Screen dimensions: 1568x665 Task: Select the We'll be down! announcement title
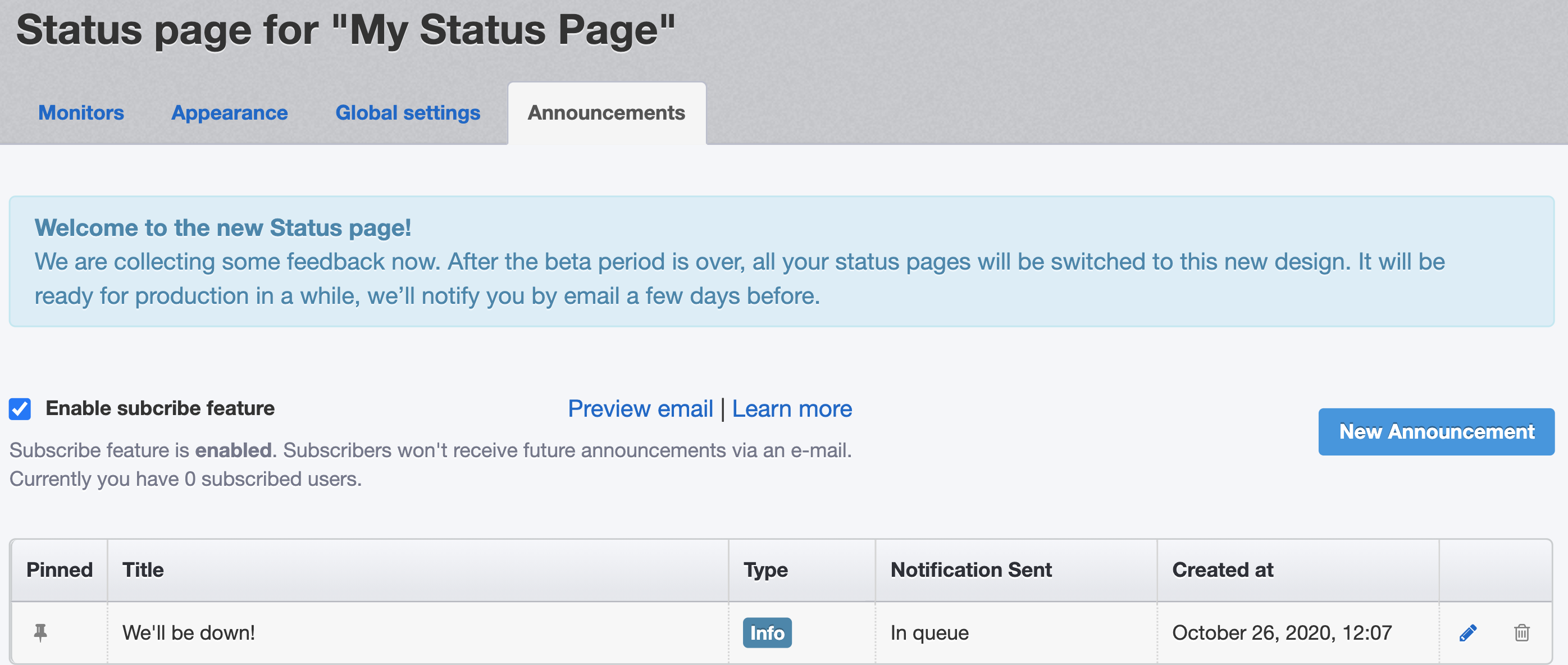click(x=189, y=633)
